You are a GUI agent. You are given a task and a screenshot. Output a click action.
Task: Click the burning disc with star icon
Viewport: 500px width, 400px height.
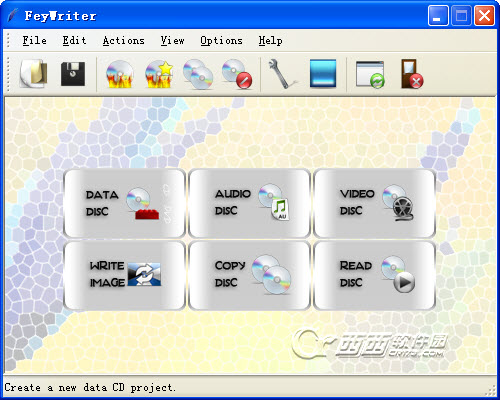(159, 75)
